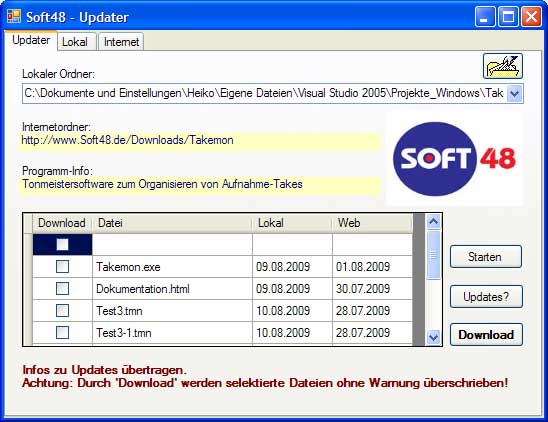Click the table scrollbar down arrow
The width and height of the screenshot is (548, 422).
click(x=433, y=337)
